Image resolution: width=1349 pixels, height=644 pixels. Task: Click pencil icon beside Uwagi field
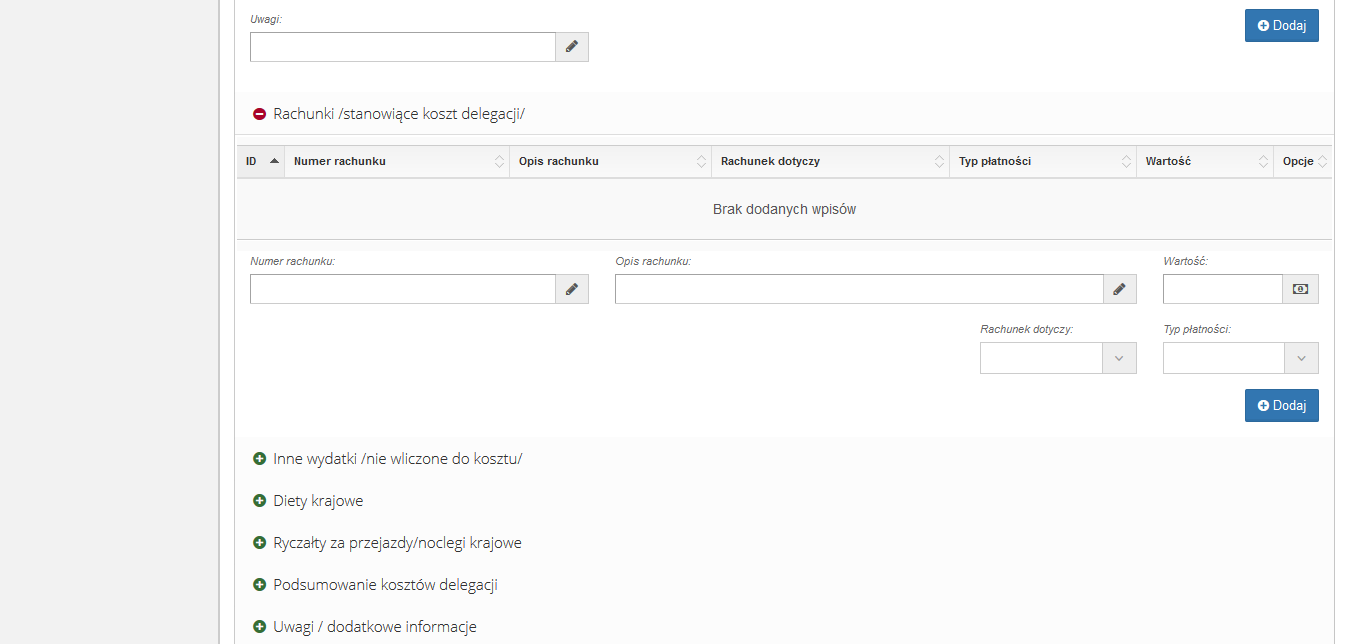point(571,47)
